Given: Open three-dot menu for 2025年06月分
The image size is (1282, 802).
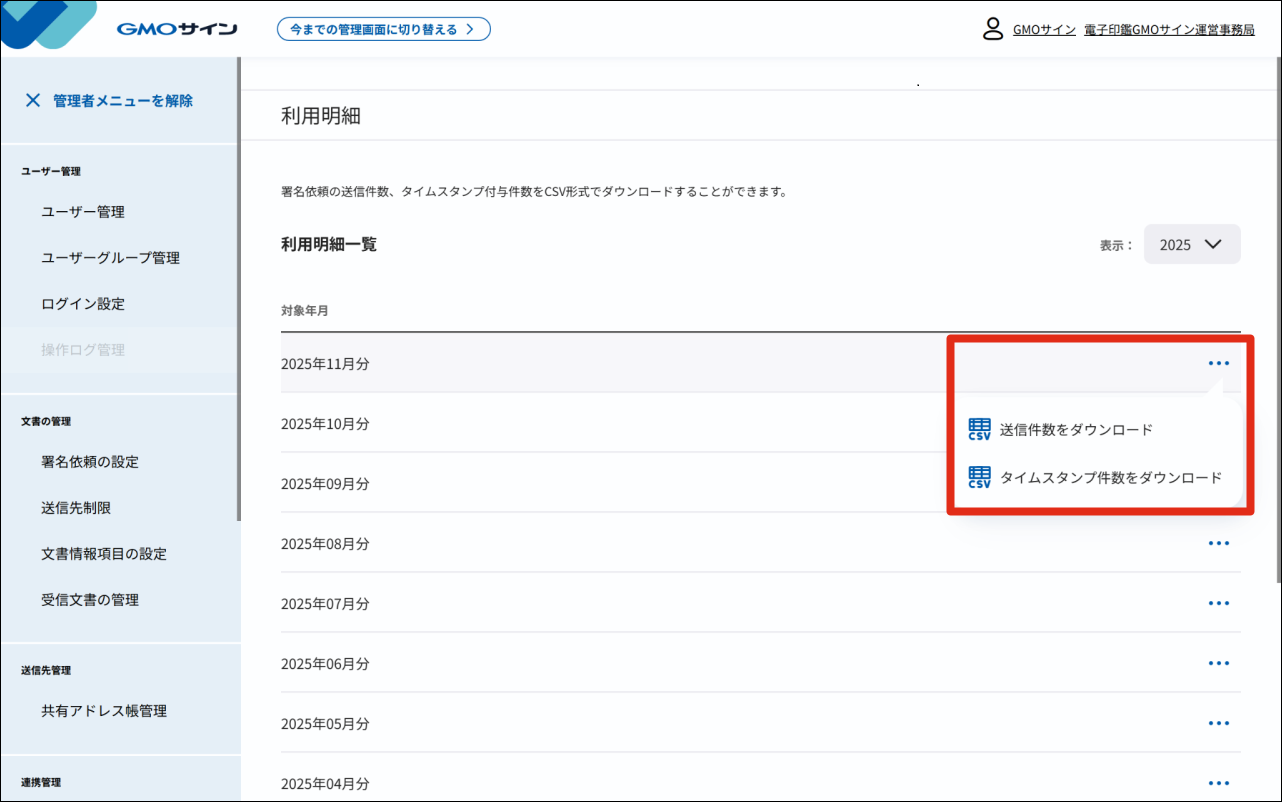Looking at the screenshot, I should coord(1218,663).
